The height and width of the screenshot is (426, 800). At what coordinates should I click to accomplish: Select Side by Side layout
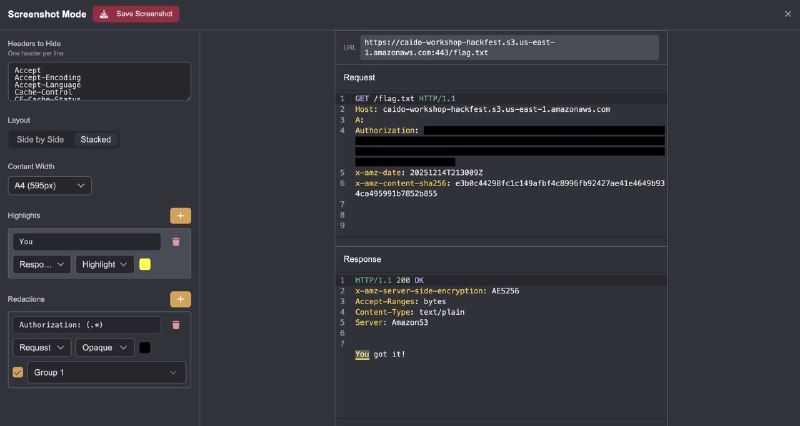tap(40, 139)
